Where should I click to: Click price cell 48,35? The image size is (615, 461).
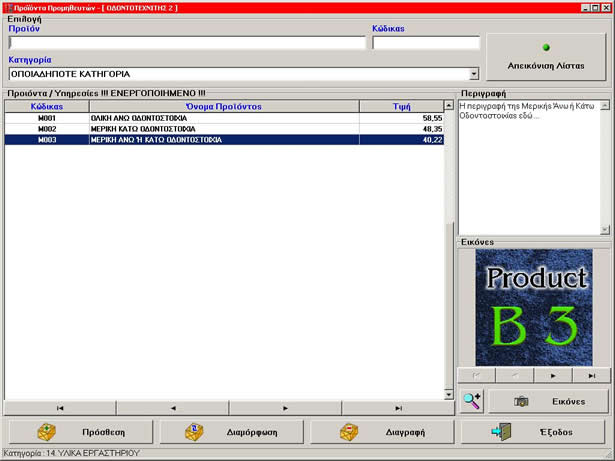pyautogui.click(x=402, y=129)
